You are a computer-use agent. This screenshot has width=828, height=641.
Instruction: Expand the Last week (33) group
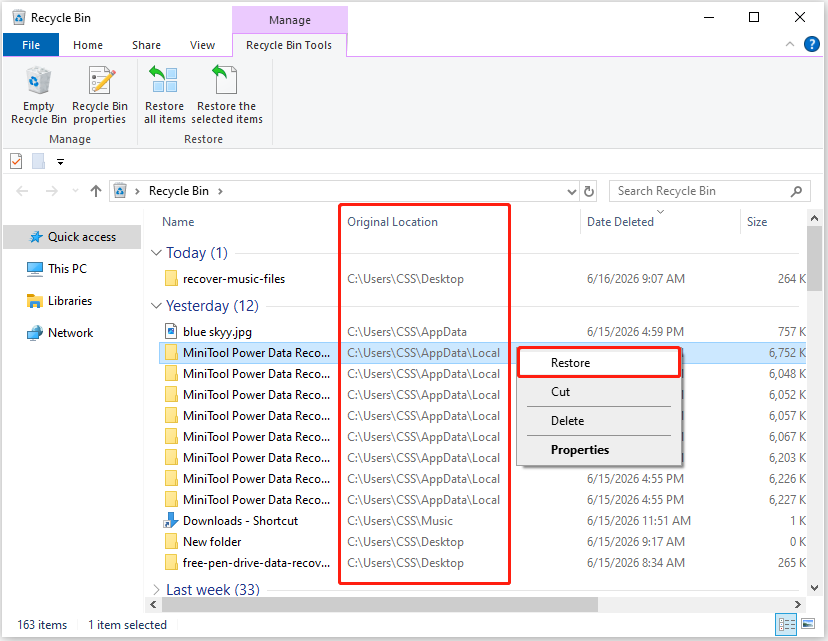pyautogui.click(x=156, y=589)
